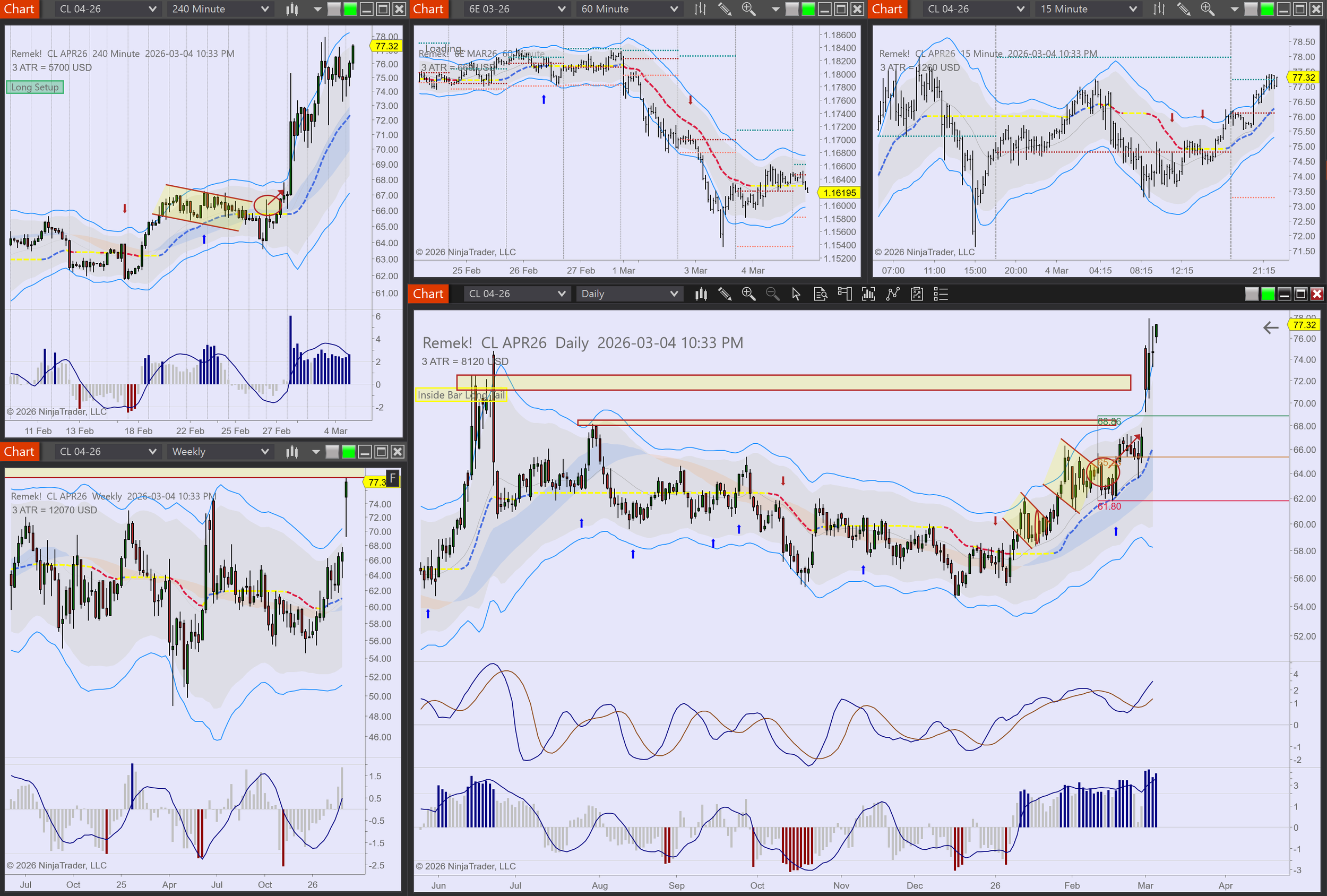Select drawing tools pencil on Daily chart

click(725, 294)
